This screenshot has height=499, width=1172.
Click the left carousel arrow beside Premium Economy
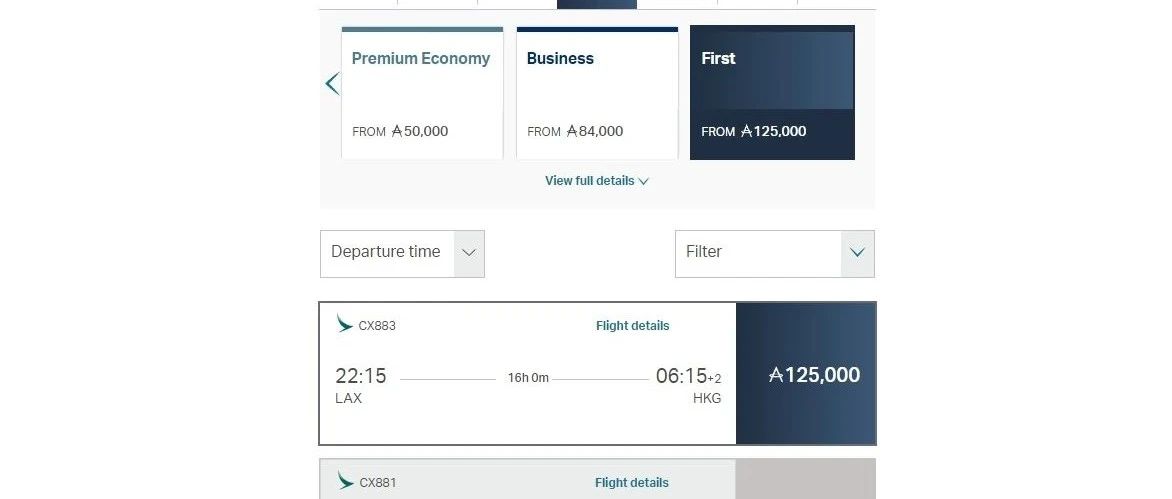pos(332,84)
